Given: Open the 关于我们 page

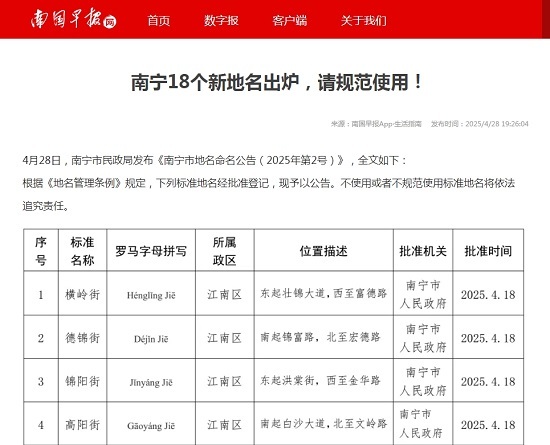Looking at the screenshot, I should 363,21.
